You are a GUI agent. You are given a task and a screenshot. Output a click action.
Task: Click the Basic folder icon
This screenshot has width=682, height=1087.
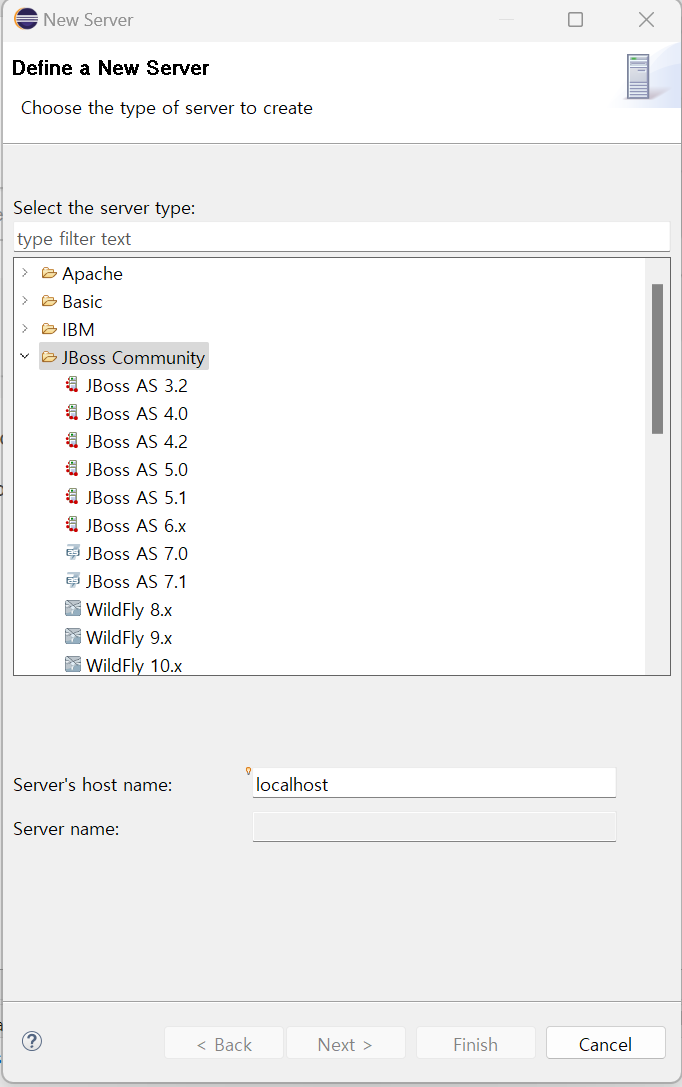click(x=49, y=301)
